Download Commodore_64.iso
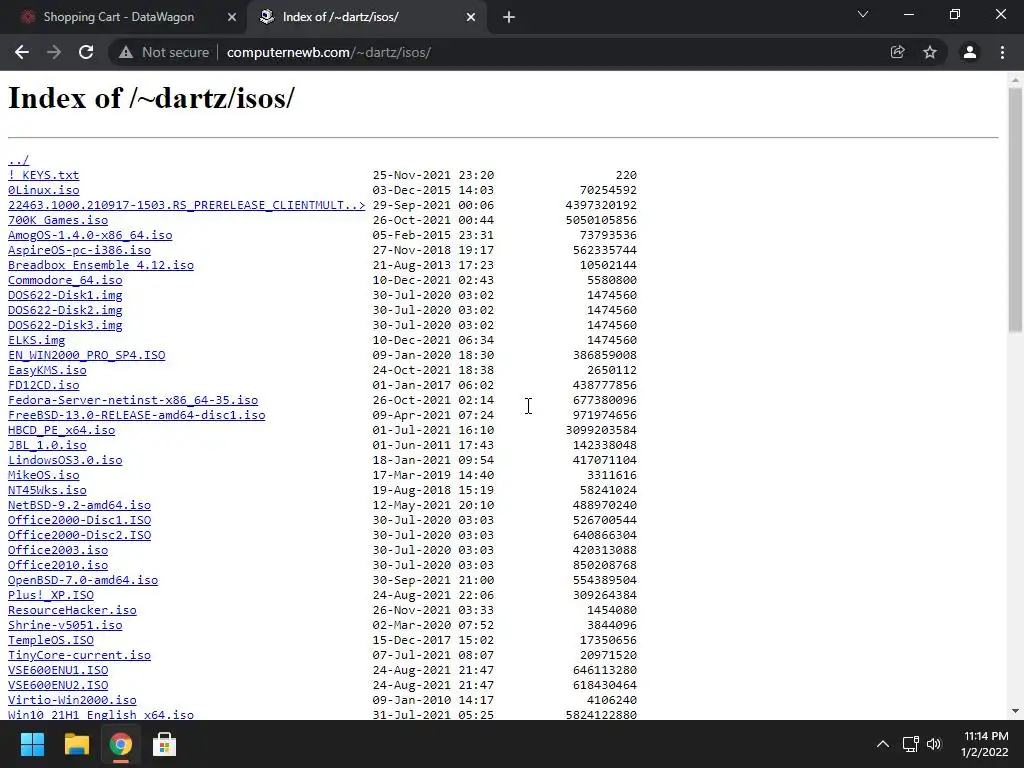This screenshot has height=768, width=1024. pyautogui.click(x=65, y=280)
